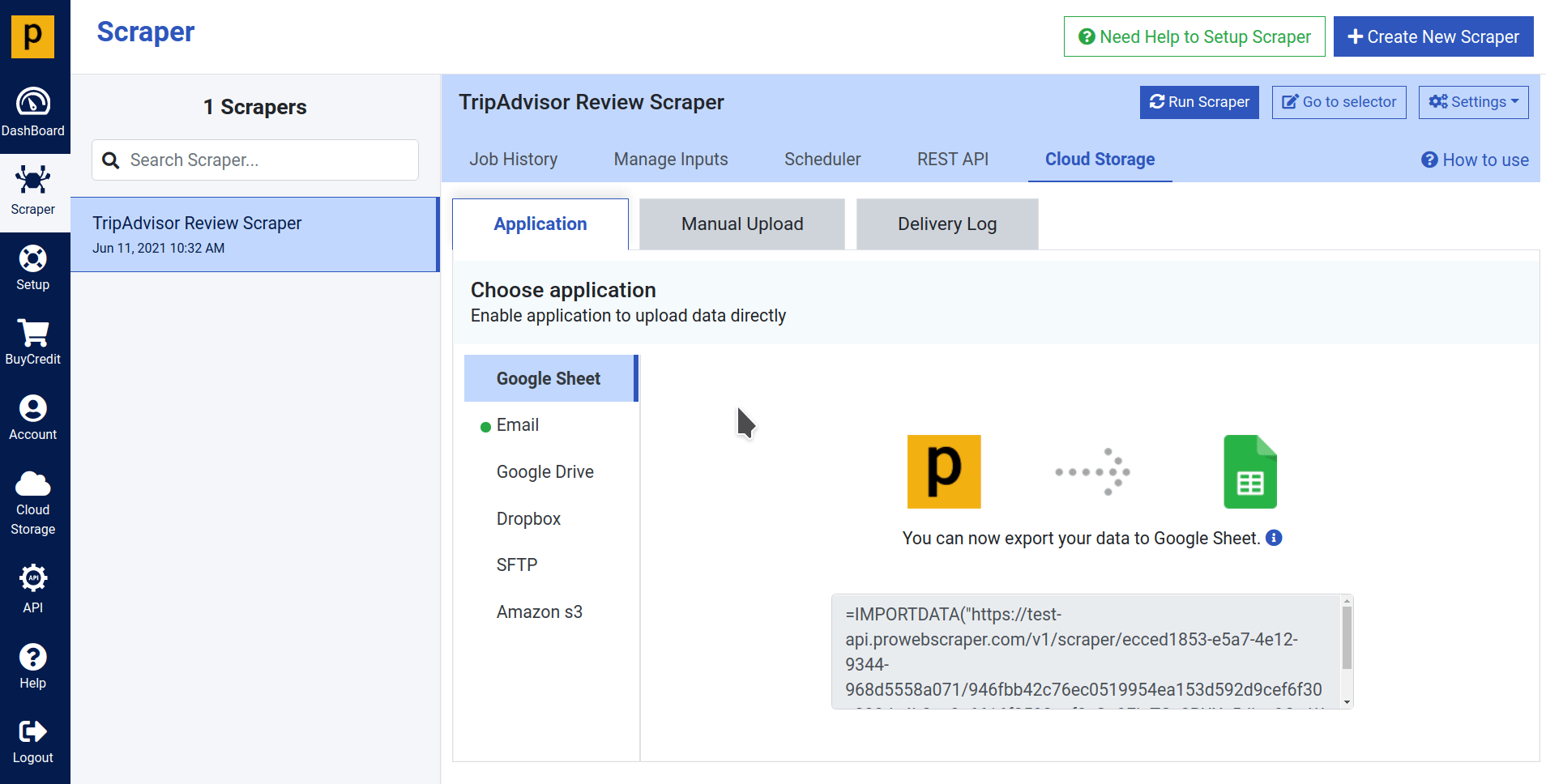Image resolution: width=1546 pixels, height=784 pixels.
Task: Open the DashBoard sidebar icon
Action: click(x=33, y=103)
